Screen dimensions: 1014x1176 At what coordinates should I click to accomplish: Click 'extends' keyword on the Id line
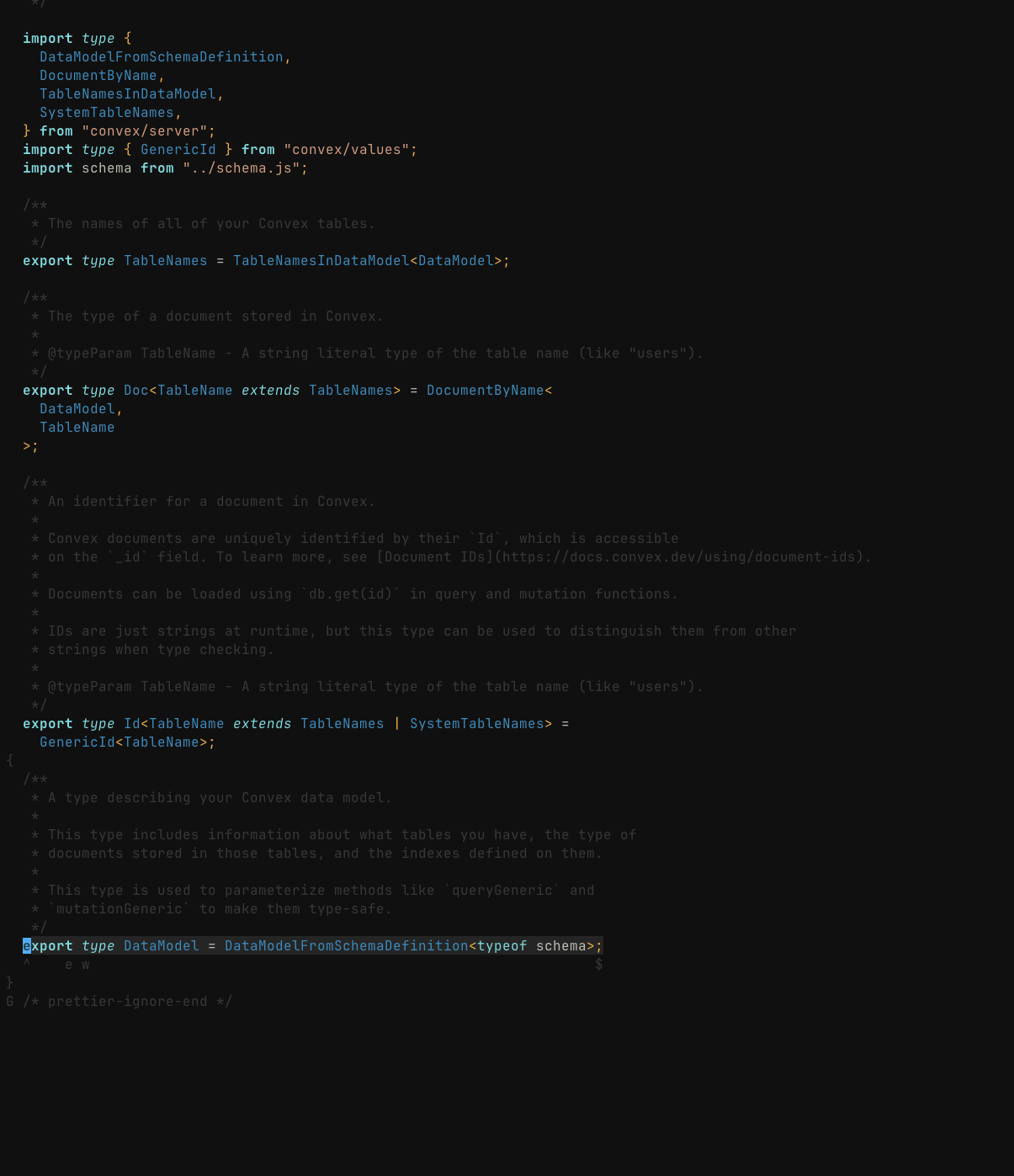[x=263, y=724]
